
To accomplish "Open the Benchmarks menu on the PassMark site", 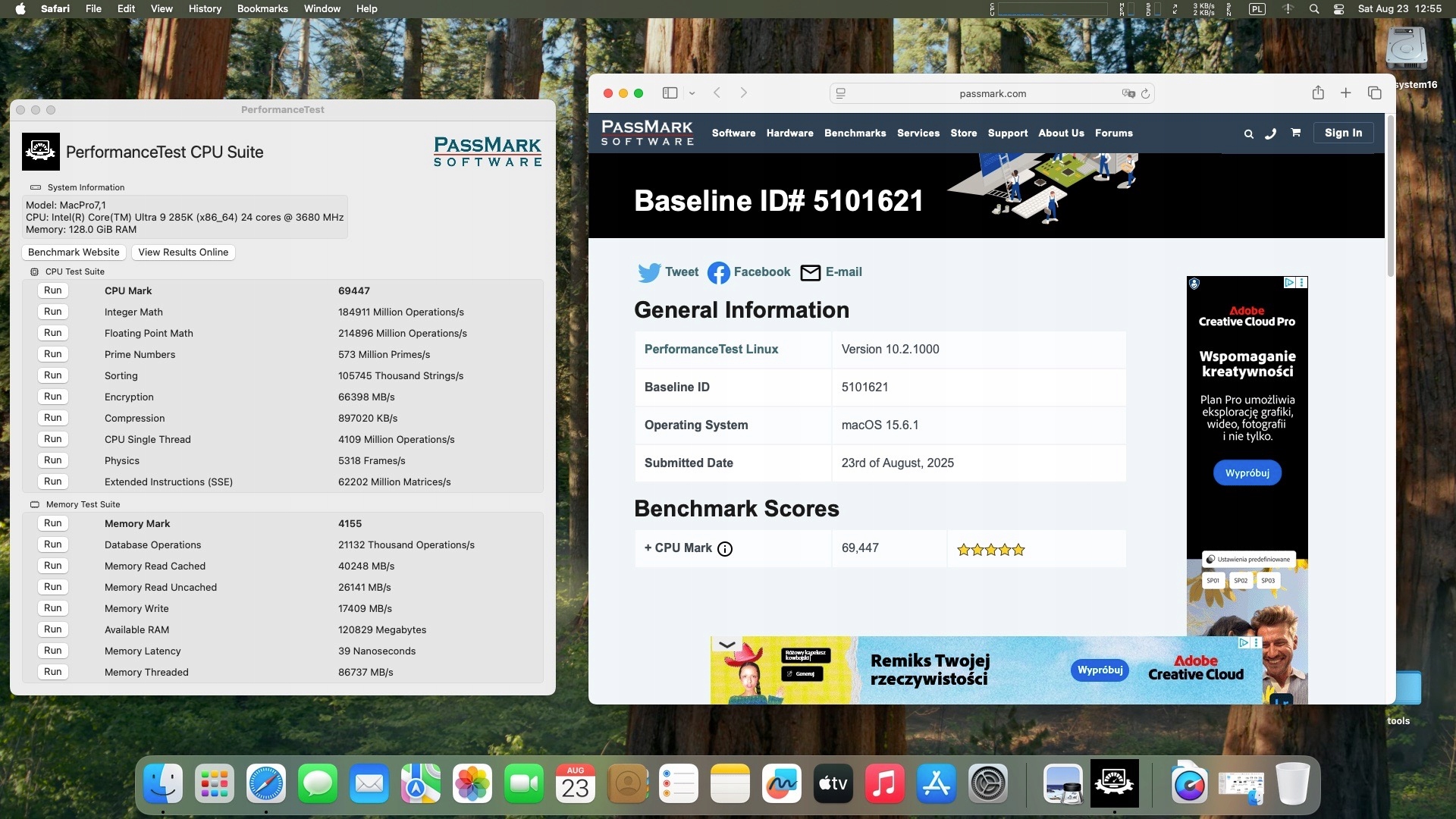I will click(x=855, y=133).
